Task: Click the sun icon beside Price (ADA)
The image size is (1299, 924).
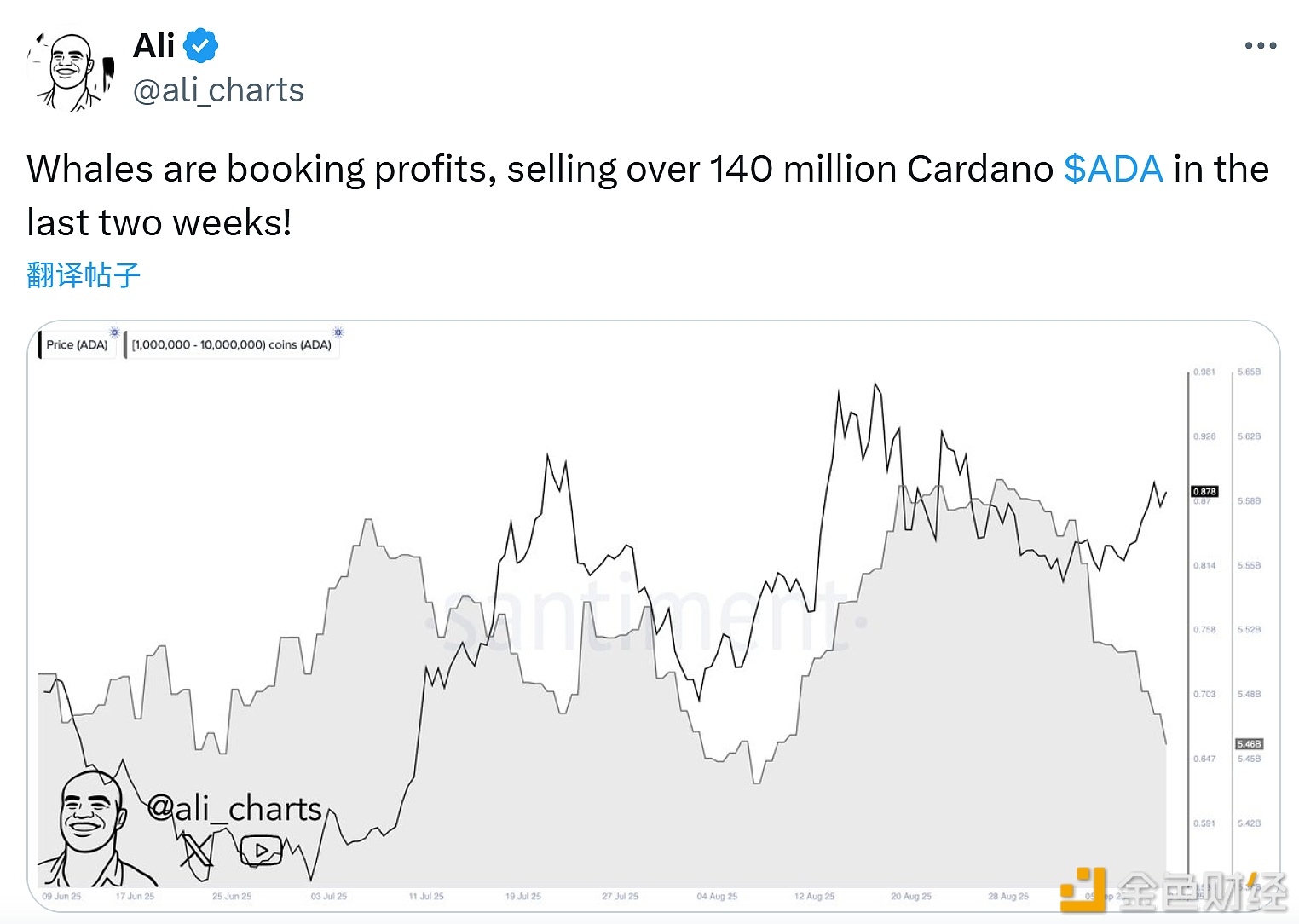Action: (114, 332)
